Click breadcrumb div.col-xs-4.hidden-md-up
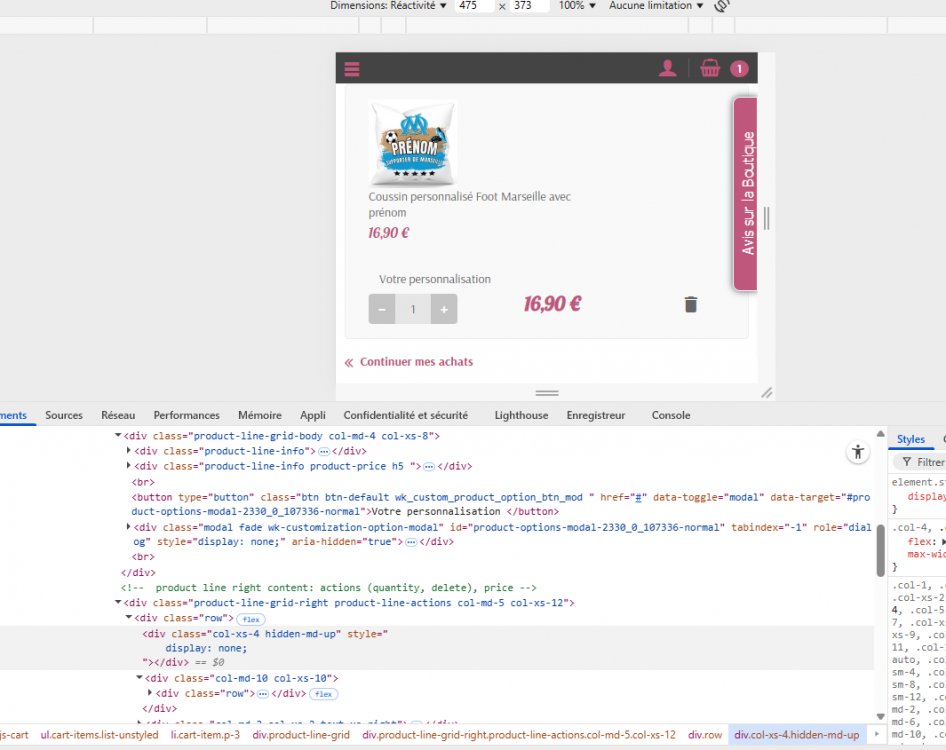This screenshot has width=946, height=750. [796, 735]
